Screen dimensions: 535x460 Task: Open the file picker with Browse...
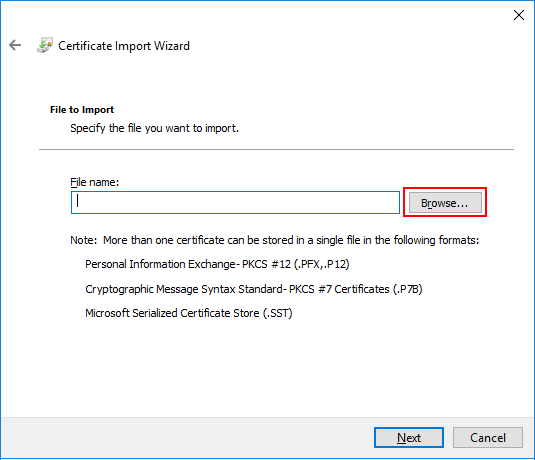[x=445, y=203]
